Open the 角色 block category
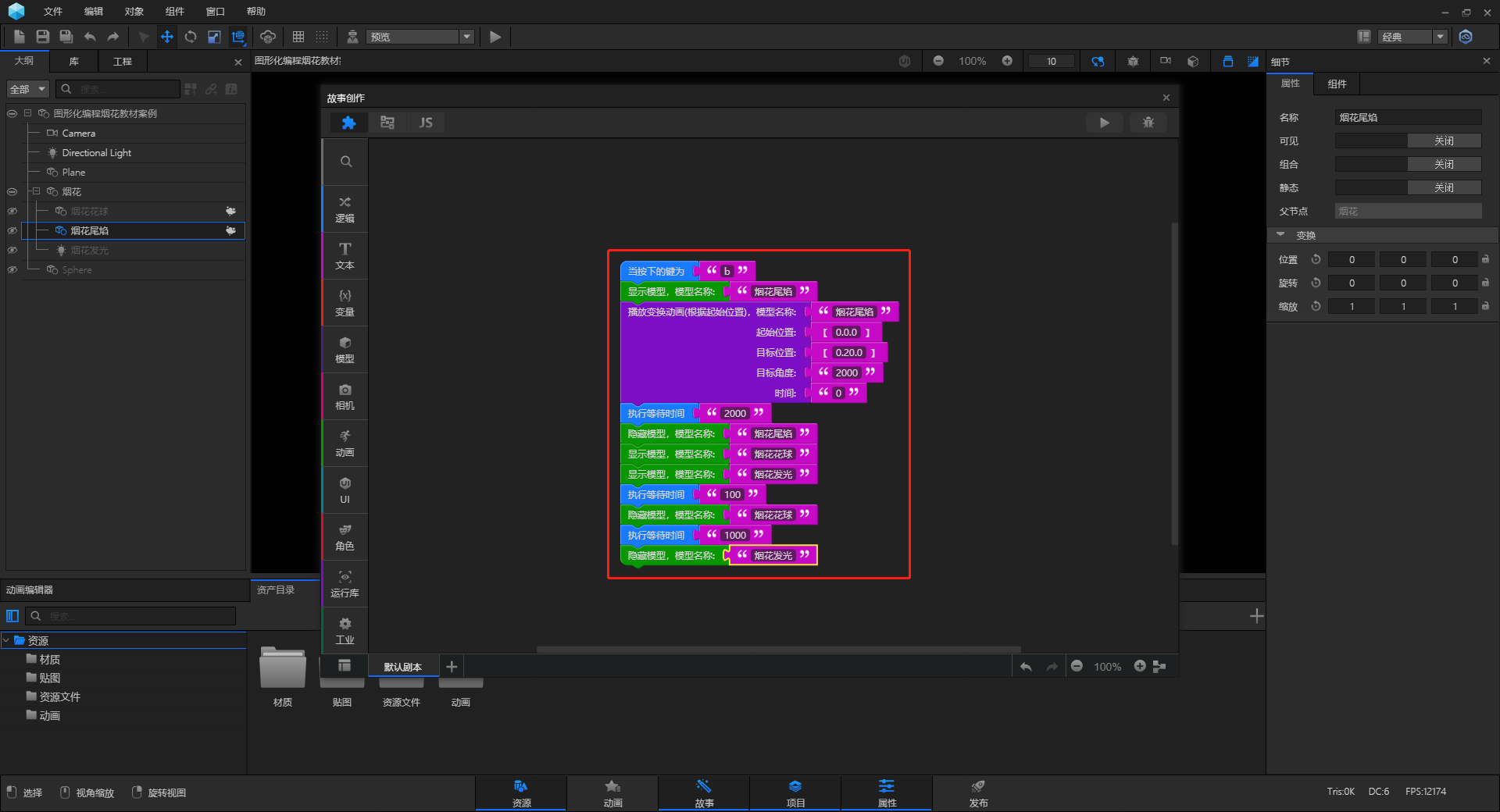 [345, 537]
